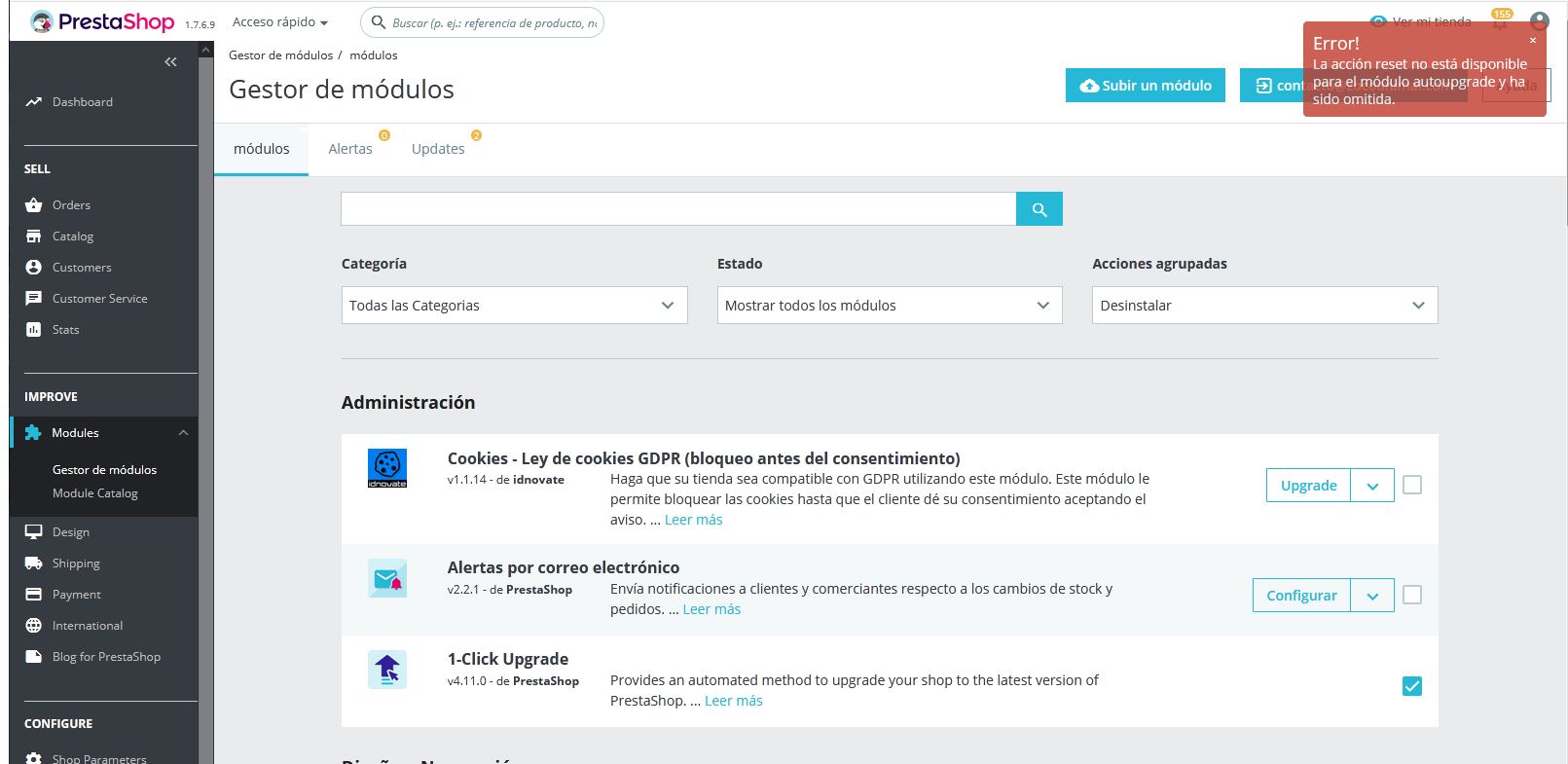Open the notifications bell with badge 155
Screen dimensions: 1568x764
pos(1500,20)
